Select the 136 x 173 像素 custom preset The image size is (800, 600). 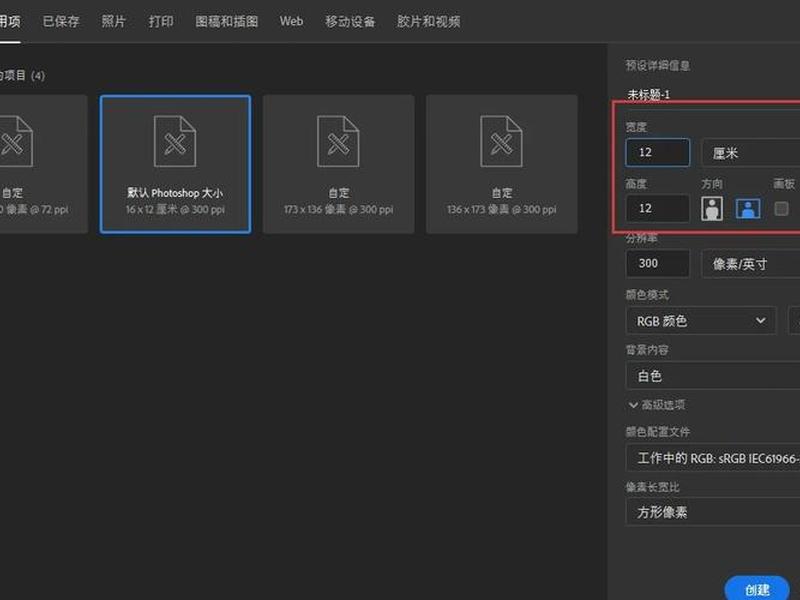click(x=502, y=164)
